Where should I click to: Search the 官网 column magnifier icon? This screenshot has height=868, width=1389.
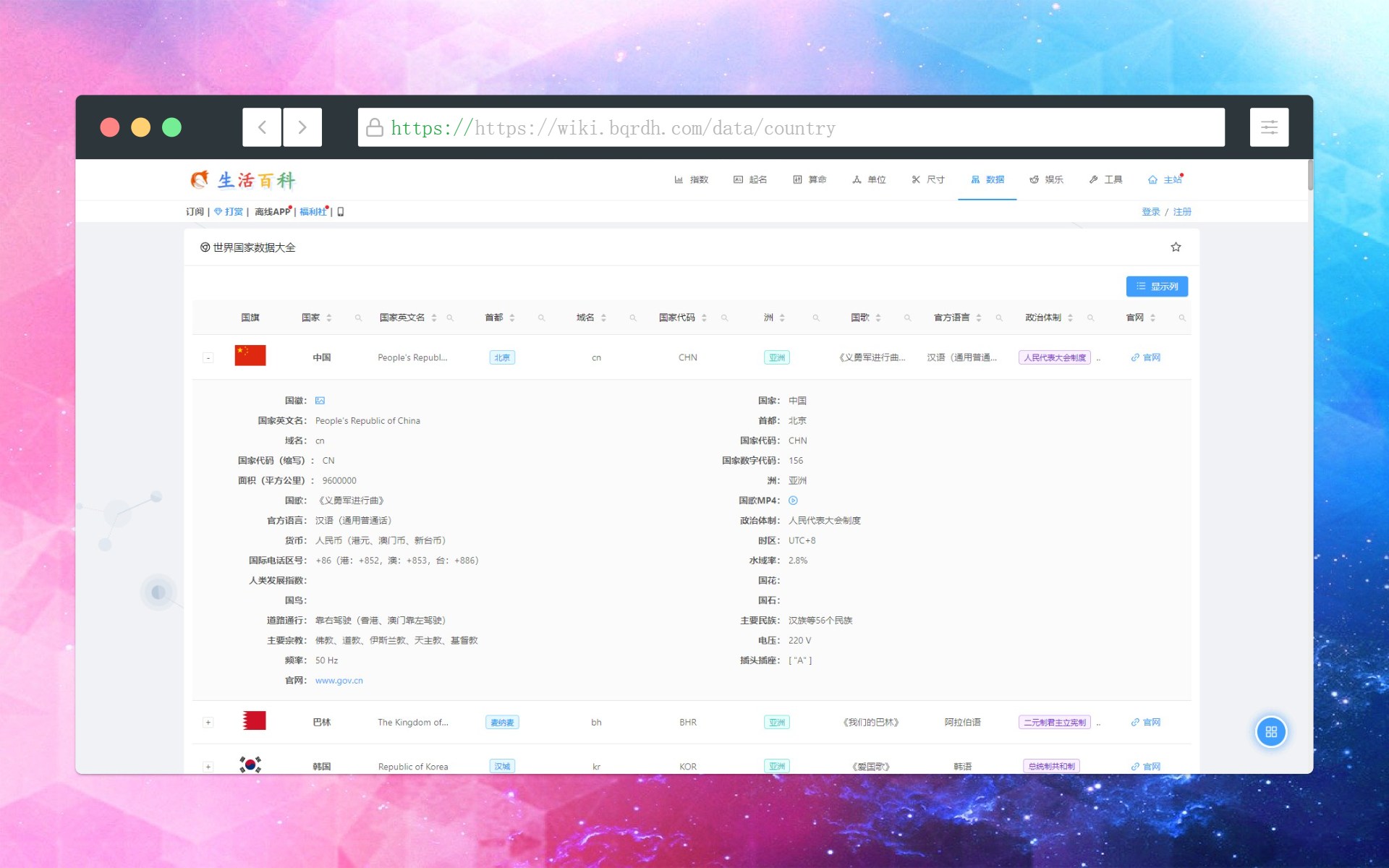[1182, 318]
